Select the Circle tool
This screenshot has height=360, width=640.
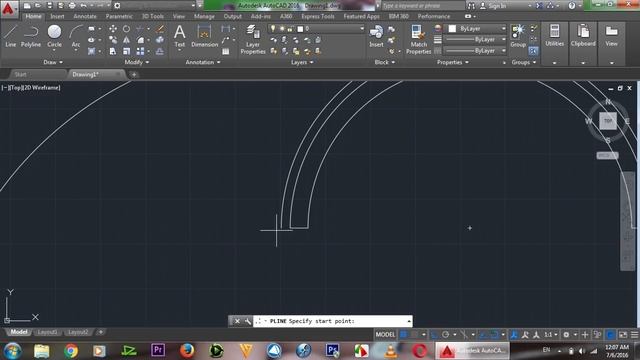point(54,36)
